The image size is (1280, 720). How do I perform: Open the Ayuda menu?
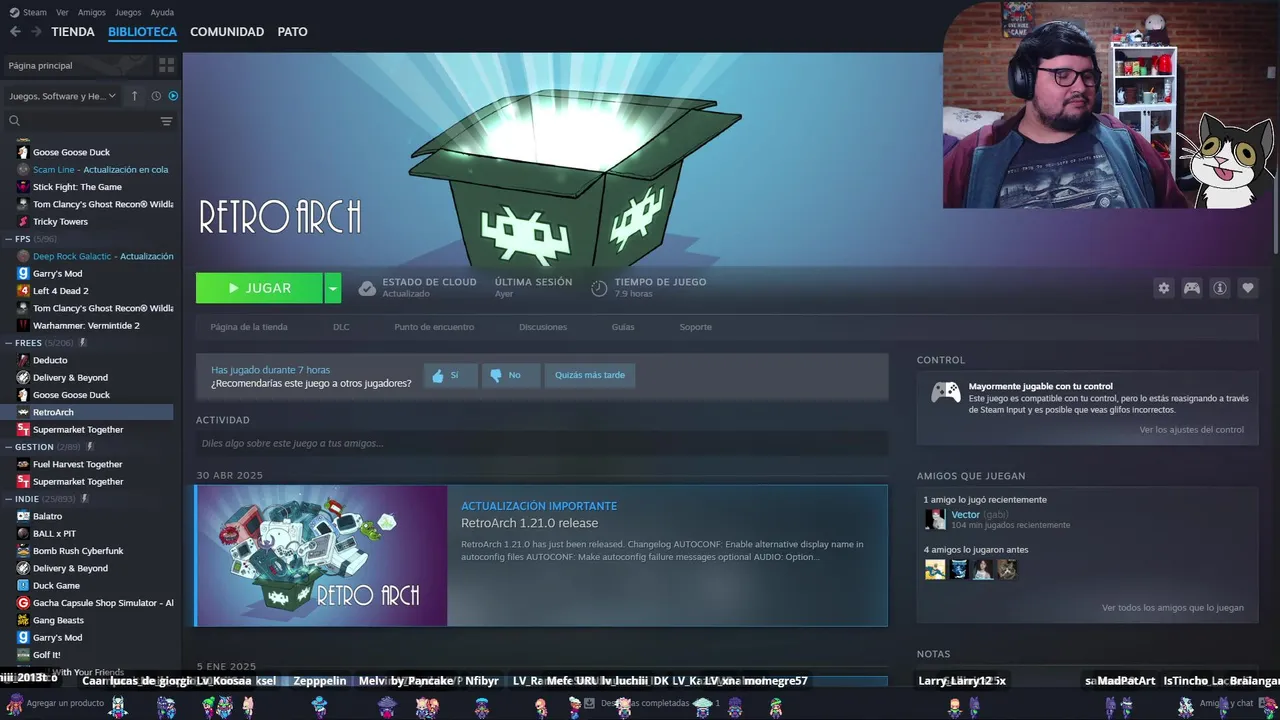[x=162, y=12]
